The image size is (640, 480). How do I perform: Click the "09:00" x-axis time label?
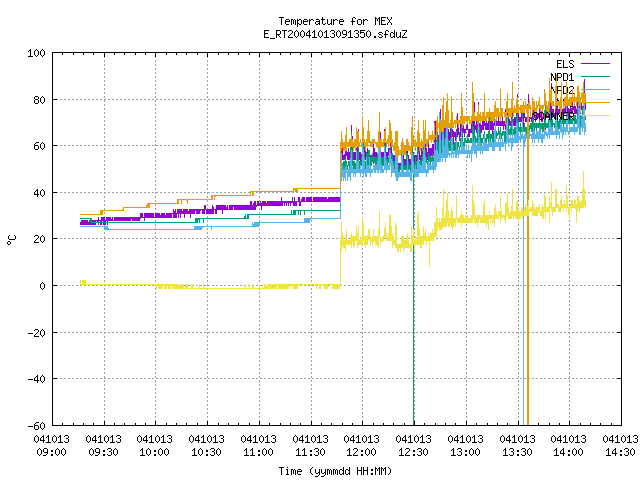click(x=51, y=452)
